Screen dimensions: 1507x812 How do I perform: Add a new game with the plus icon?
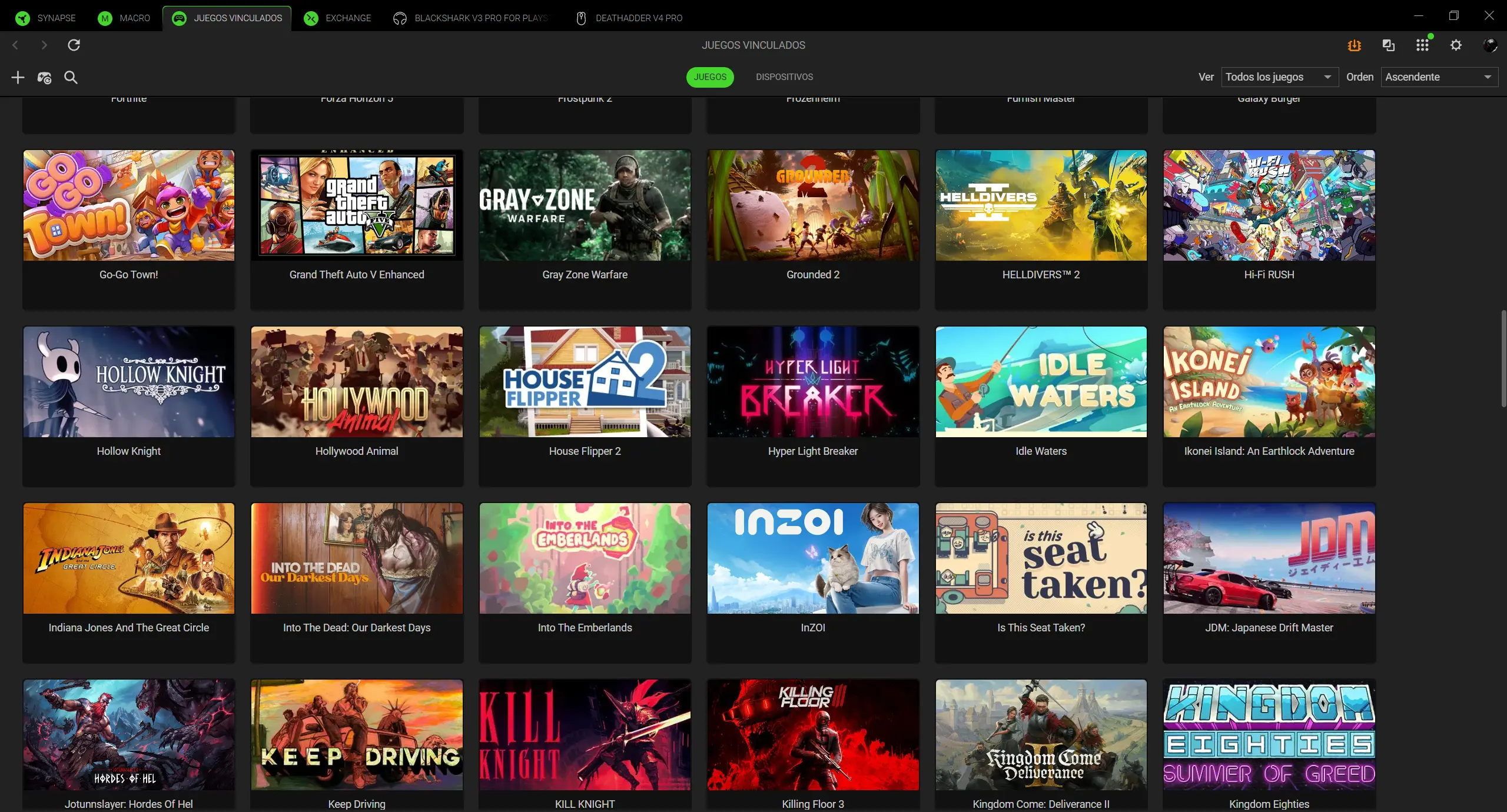[x=18, y=77]
